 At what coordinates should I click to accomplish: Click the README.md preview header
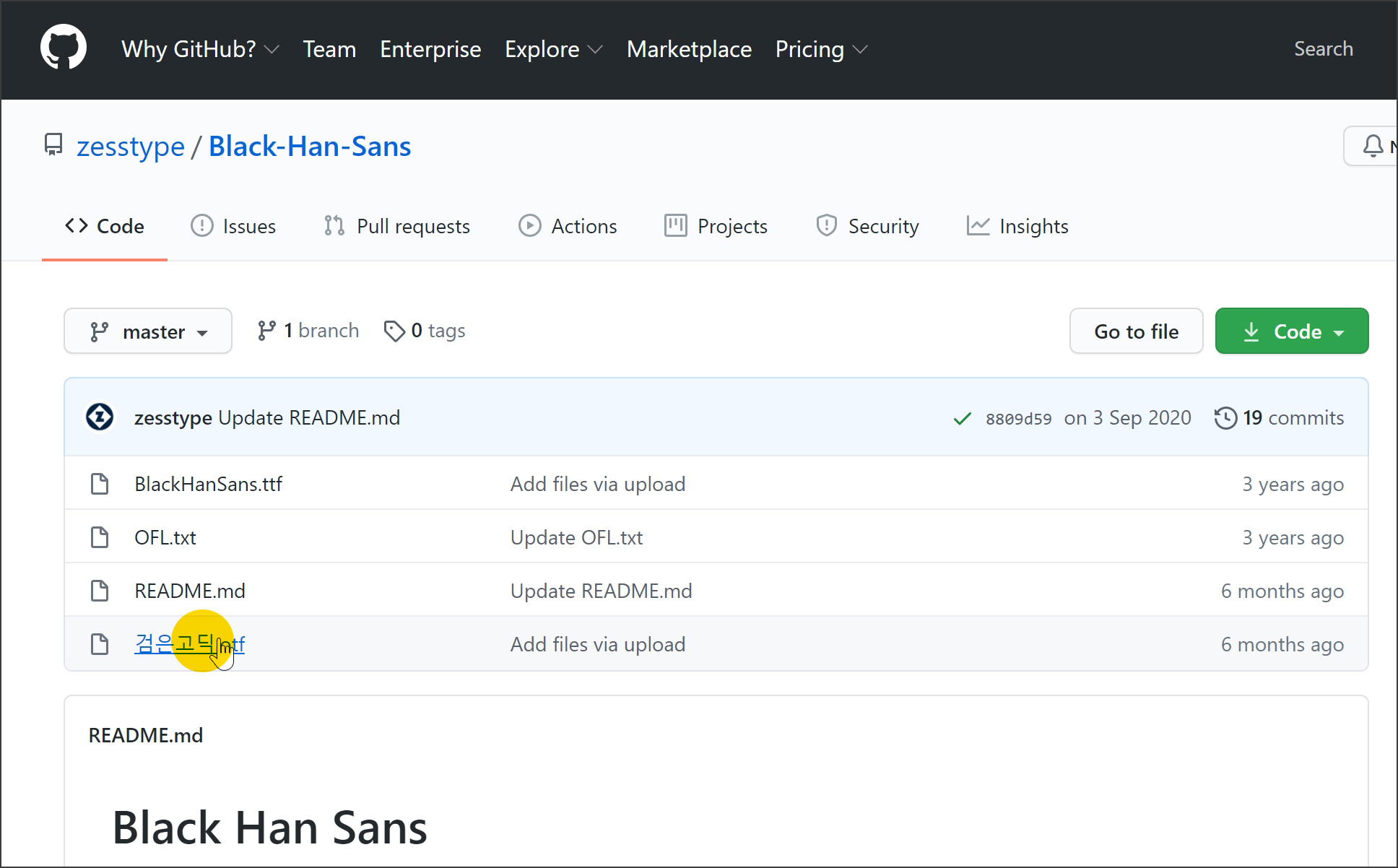click(x=146, y=735)
